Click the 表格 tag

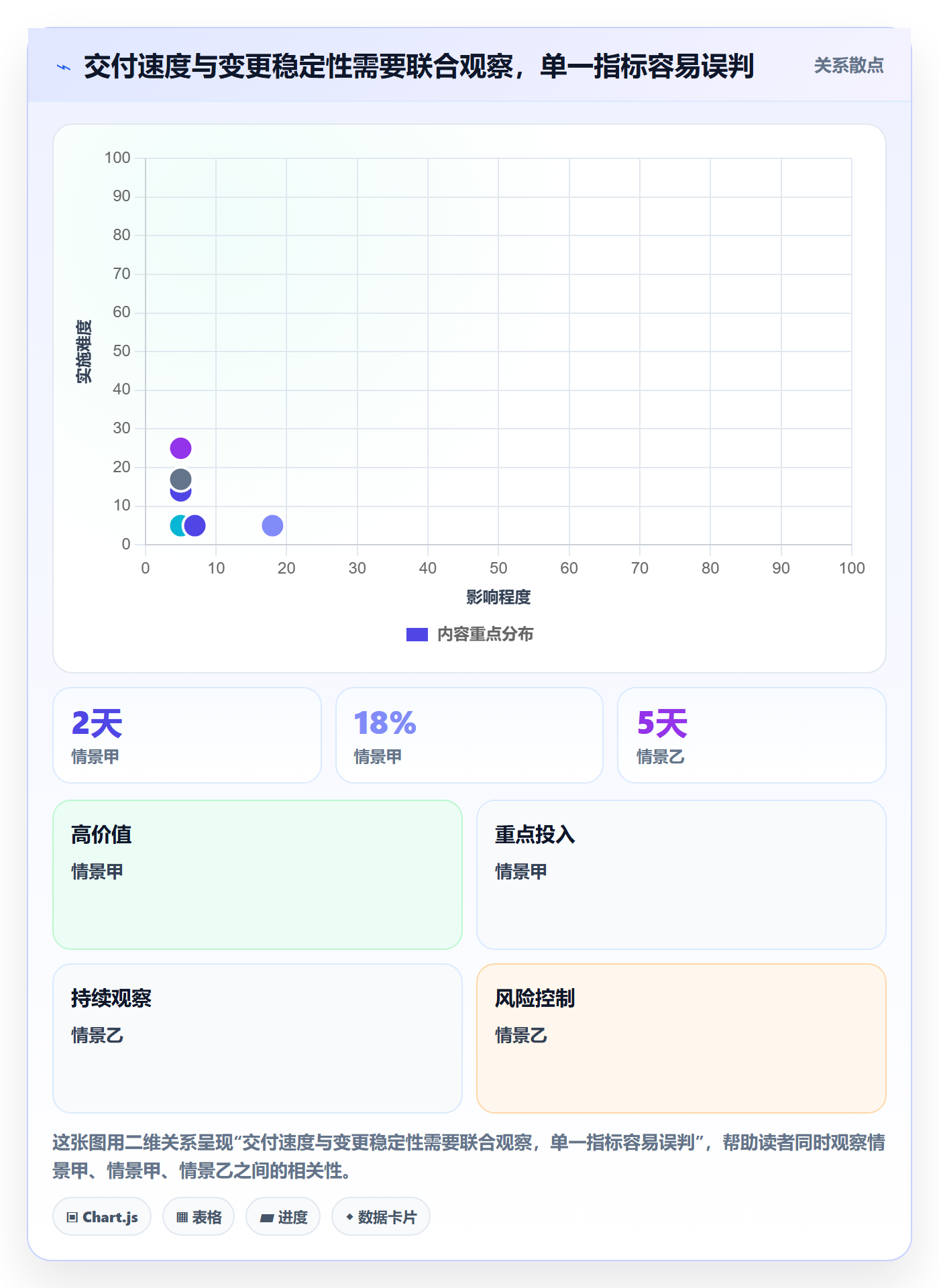point(199,1217)
